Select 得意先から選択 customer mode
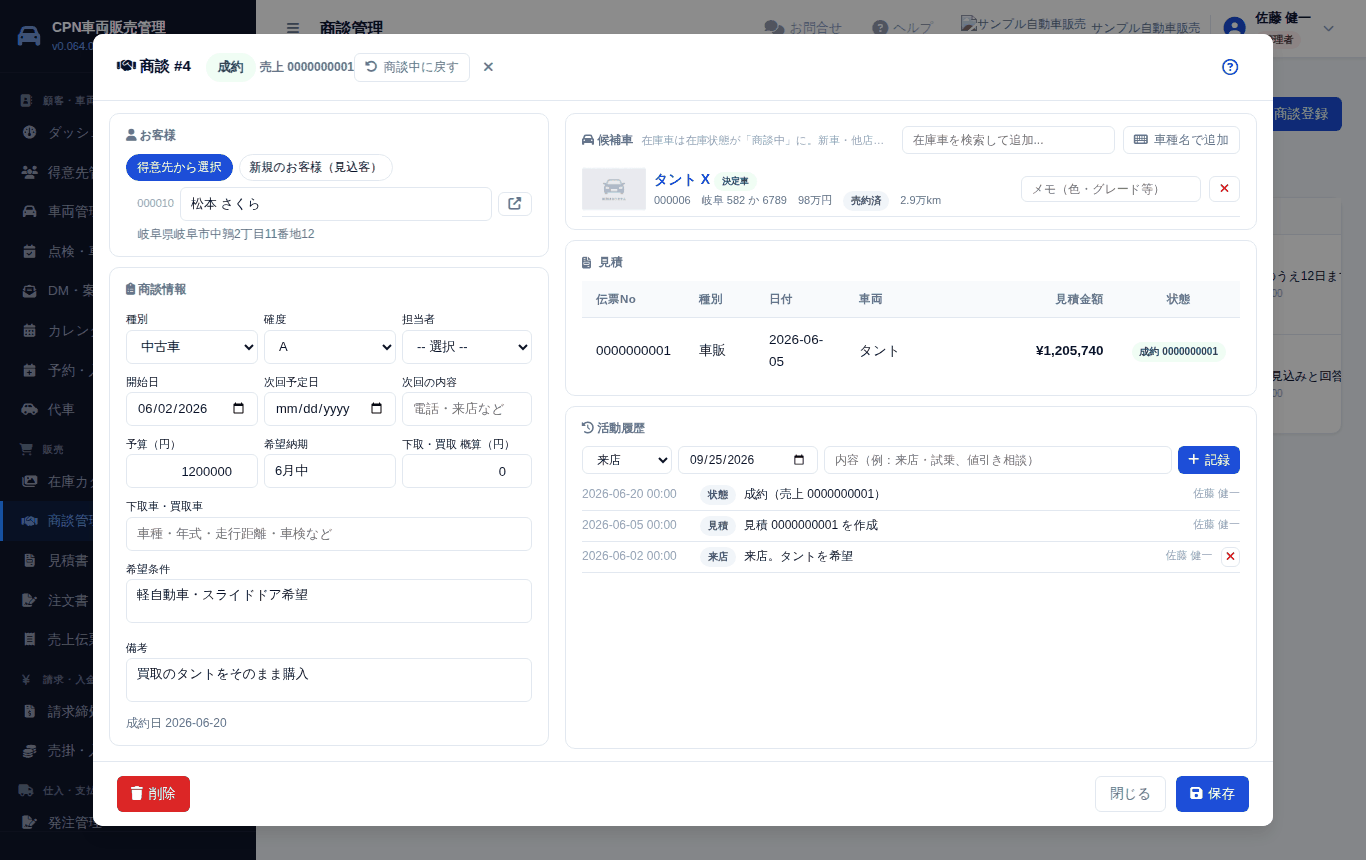The image size is (1366, 860). (x=179, y=167)
